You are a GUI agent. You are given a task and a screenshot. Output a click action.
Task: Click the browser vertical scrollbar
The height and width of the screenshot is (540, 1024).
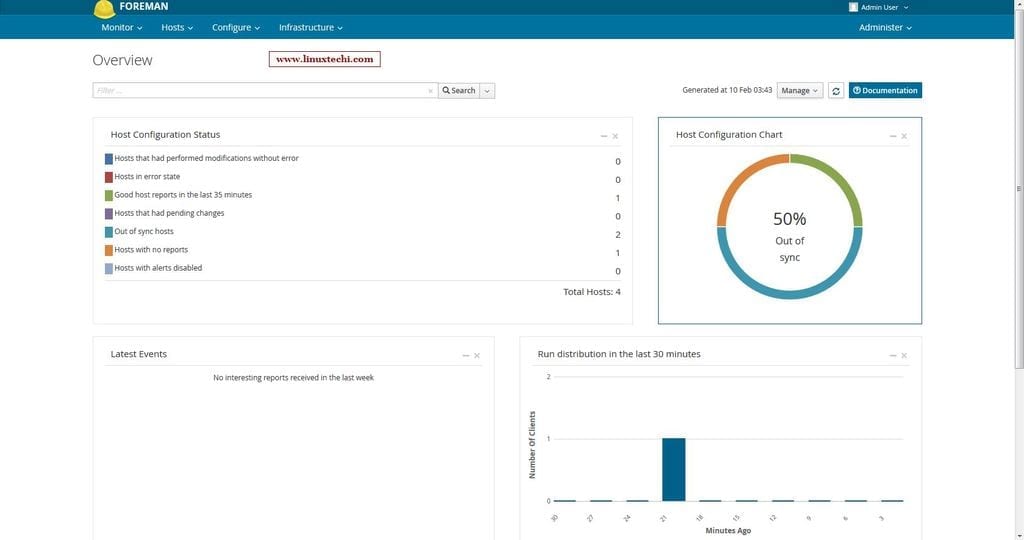pyautogui.click(x=1019, y=189)
